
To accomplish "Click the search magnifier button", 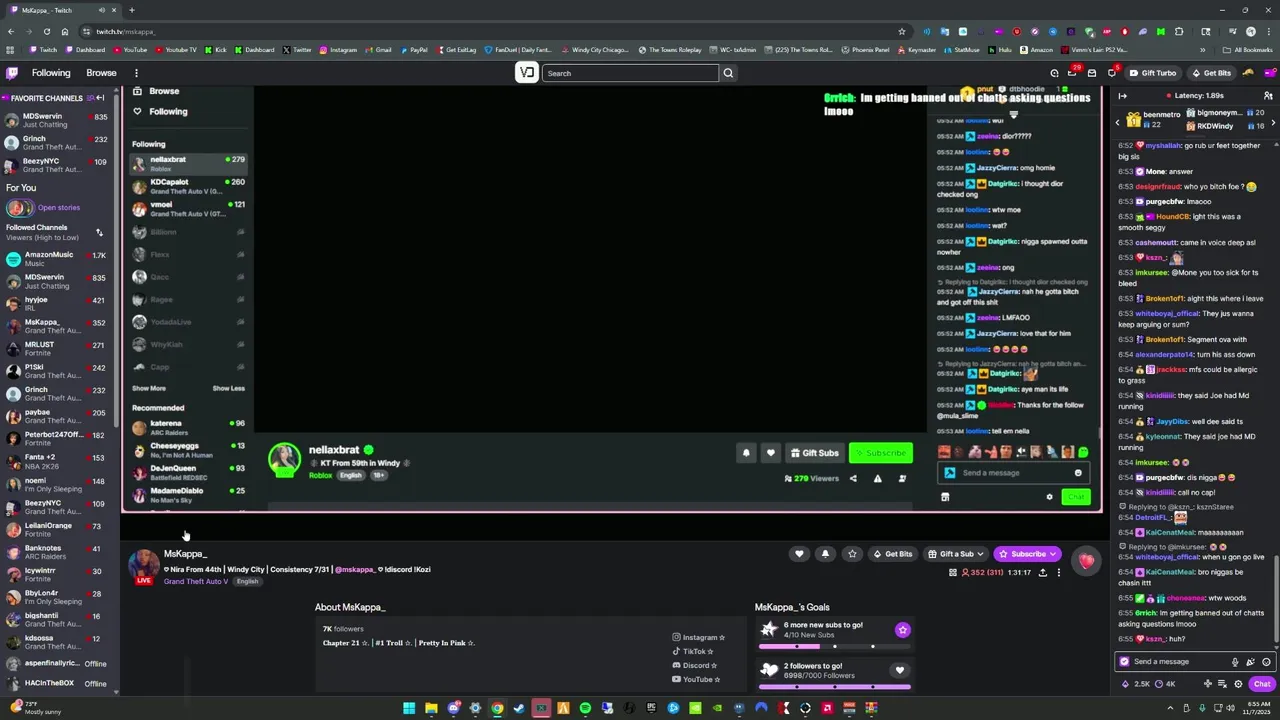I will [728, 73].
